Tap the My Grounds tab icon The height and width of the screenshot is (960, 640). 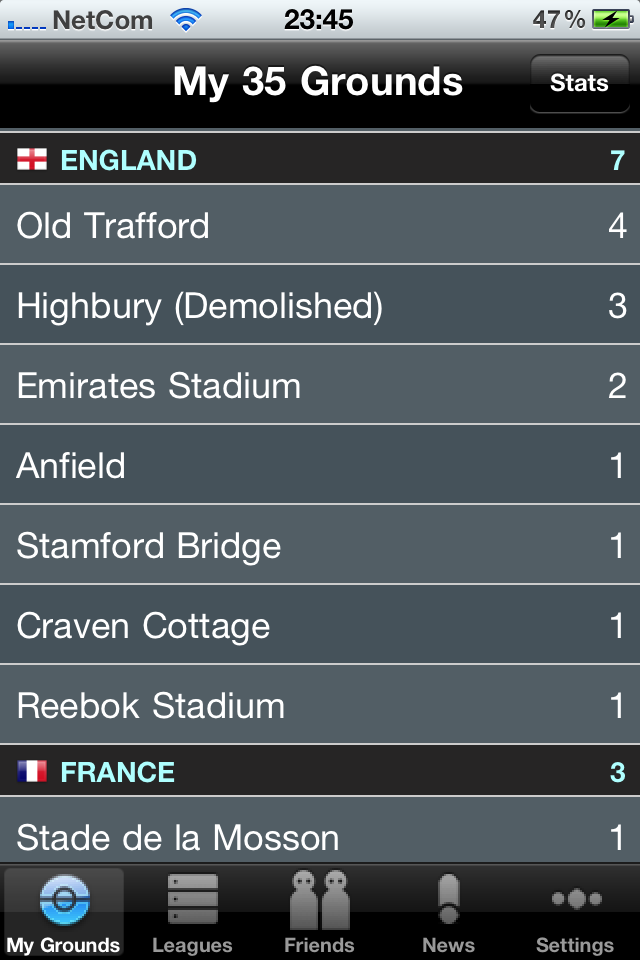pos(64,900)
